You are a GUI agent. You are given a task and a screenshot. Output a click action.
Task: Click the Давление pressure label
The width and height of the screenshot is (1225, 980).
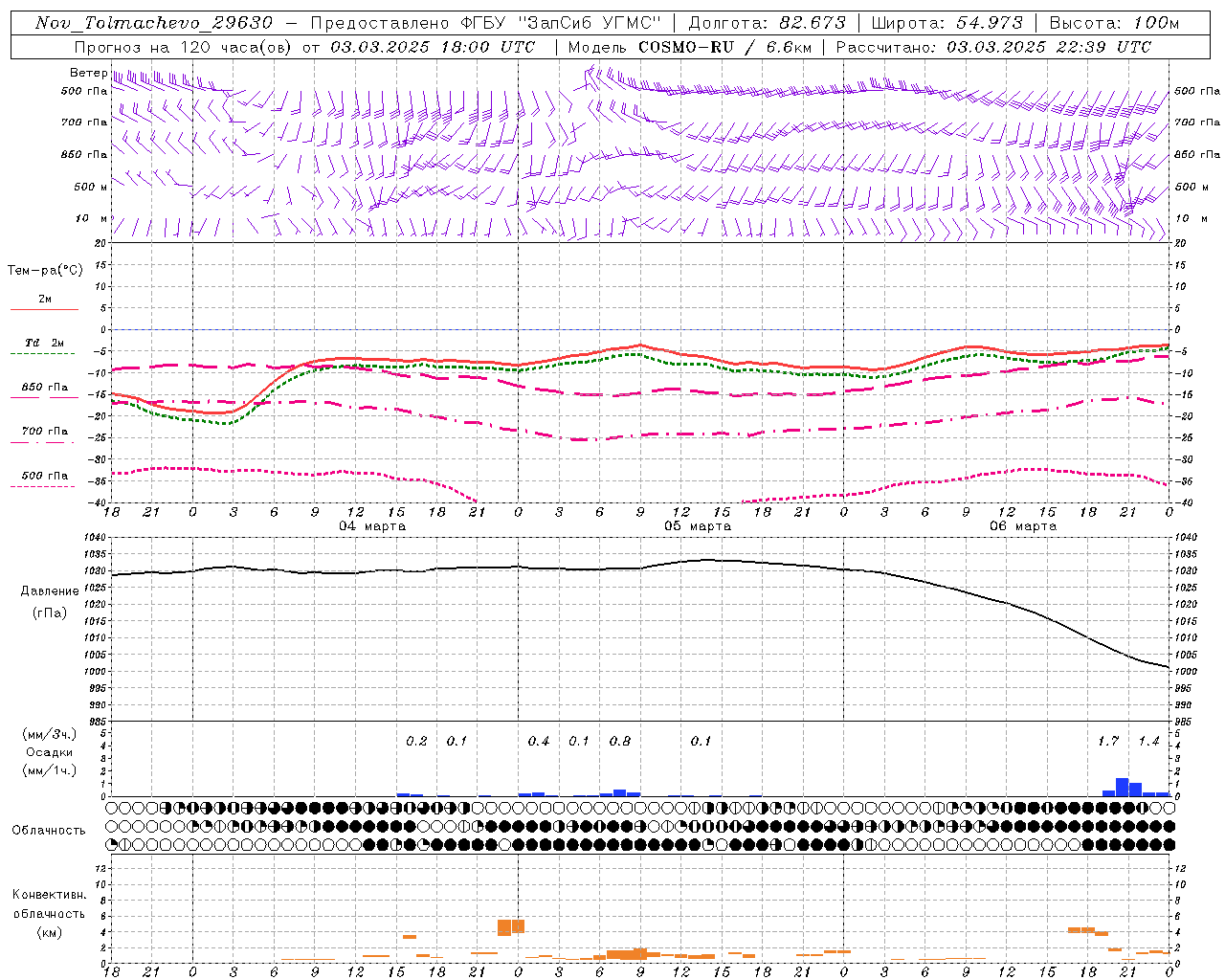pyautogui.click(x=50, y=591)
